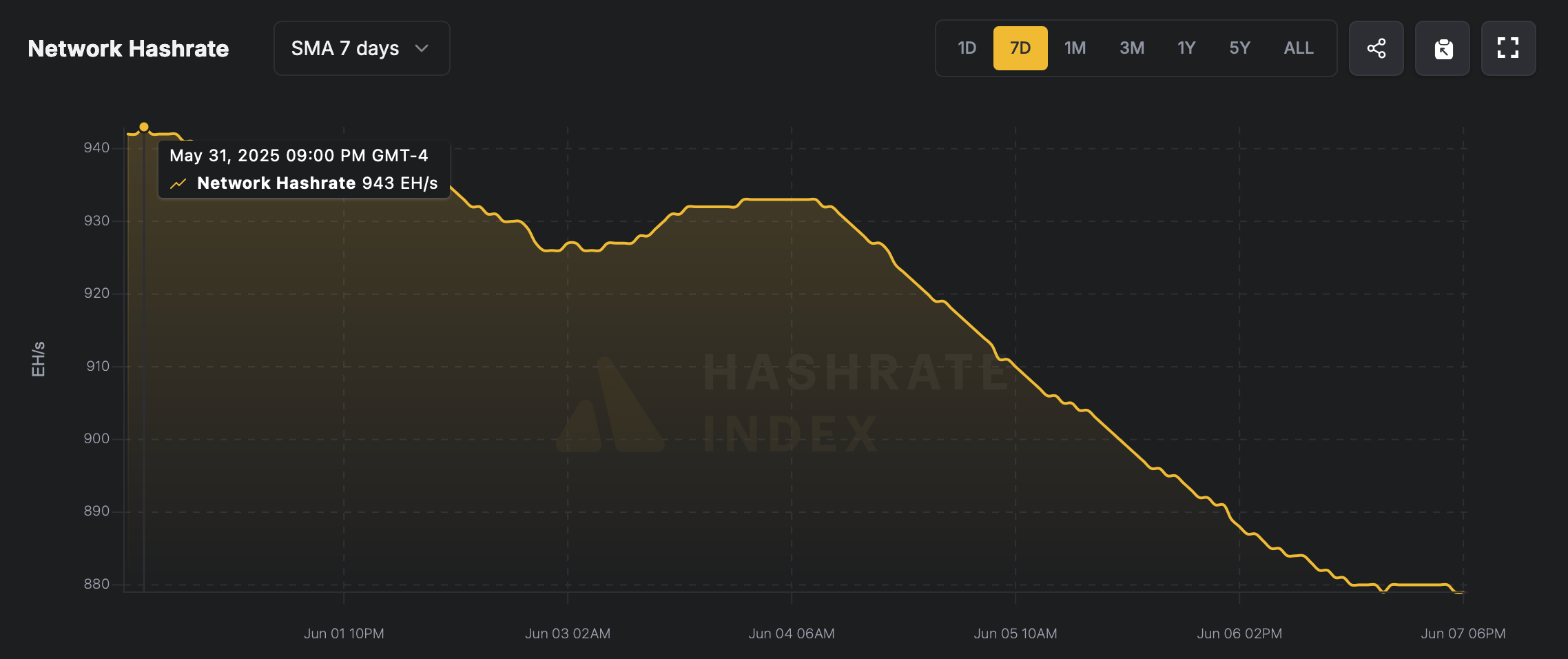Click the highlighted yellow data point
Screen dimensions: 1568x659
[x=144, y=125]
